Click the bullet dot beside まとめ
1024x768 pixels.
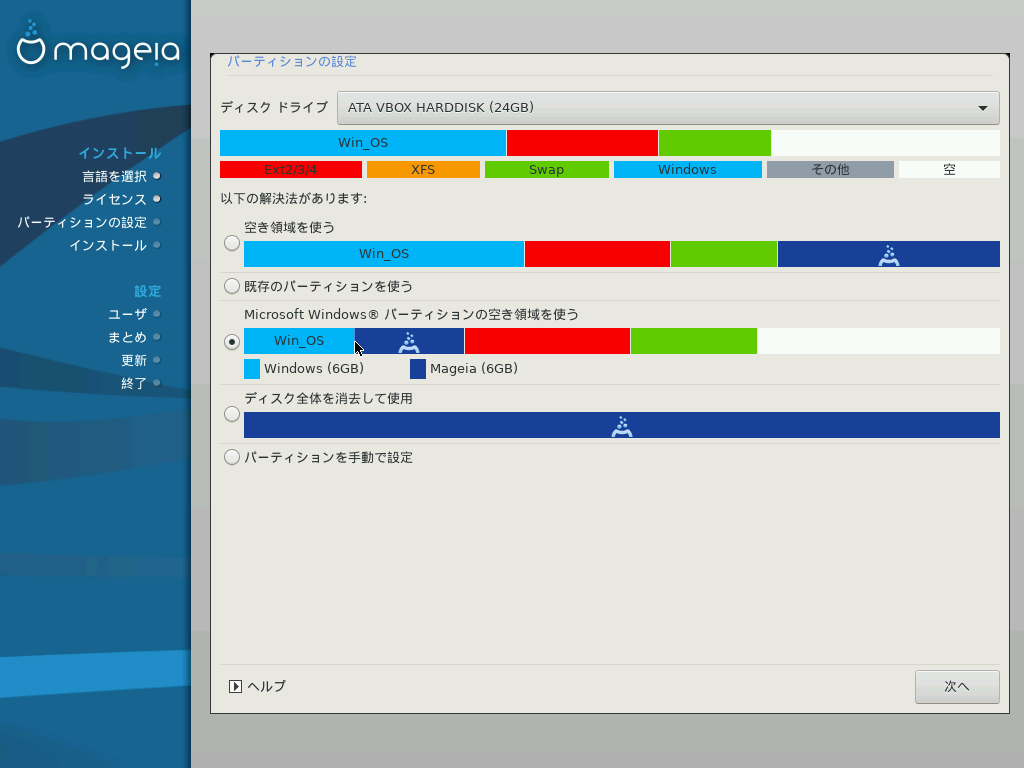tap(157, 337)
